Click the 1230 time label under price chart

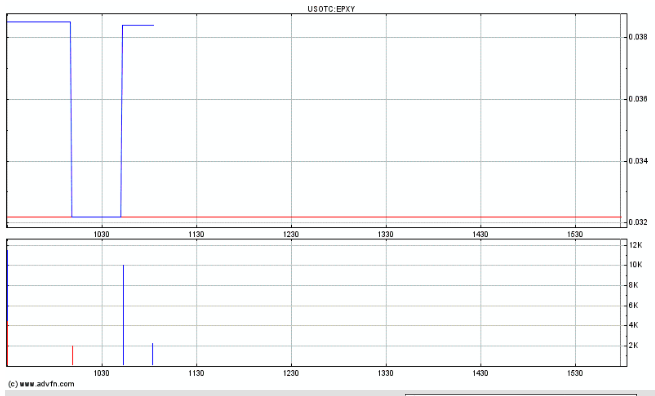tap(291, 234)
